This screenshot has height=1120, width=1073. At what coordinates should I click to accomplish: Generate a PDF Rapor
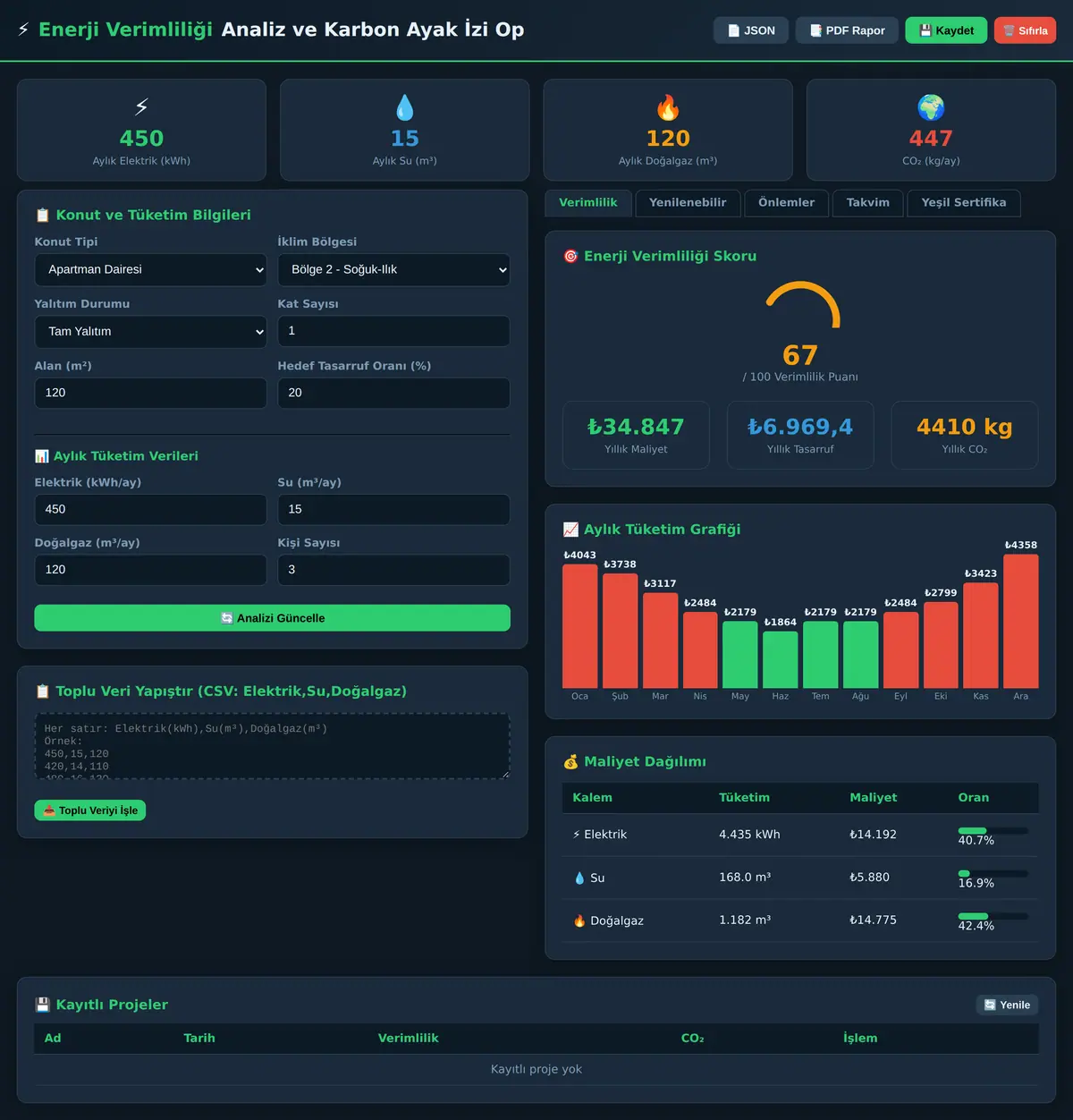(847, 30)
